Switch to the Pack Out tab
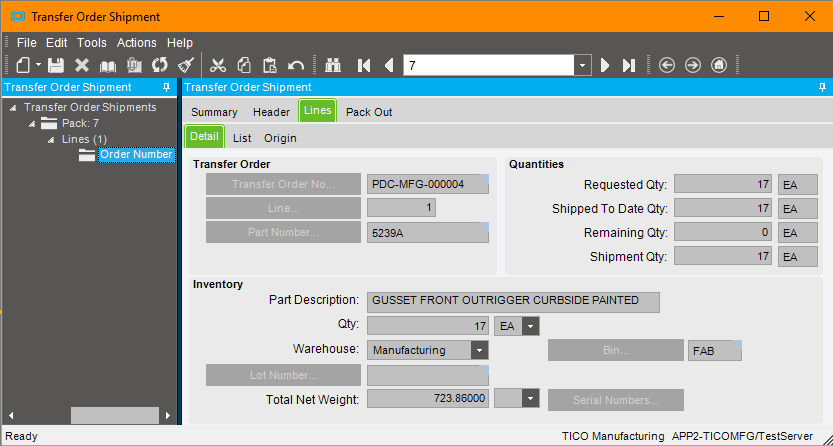833x446 pixels. [369, 112]
